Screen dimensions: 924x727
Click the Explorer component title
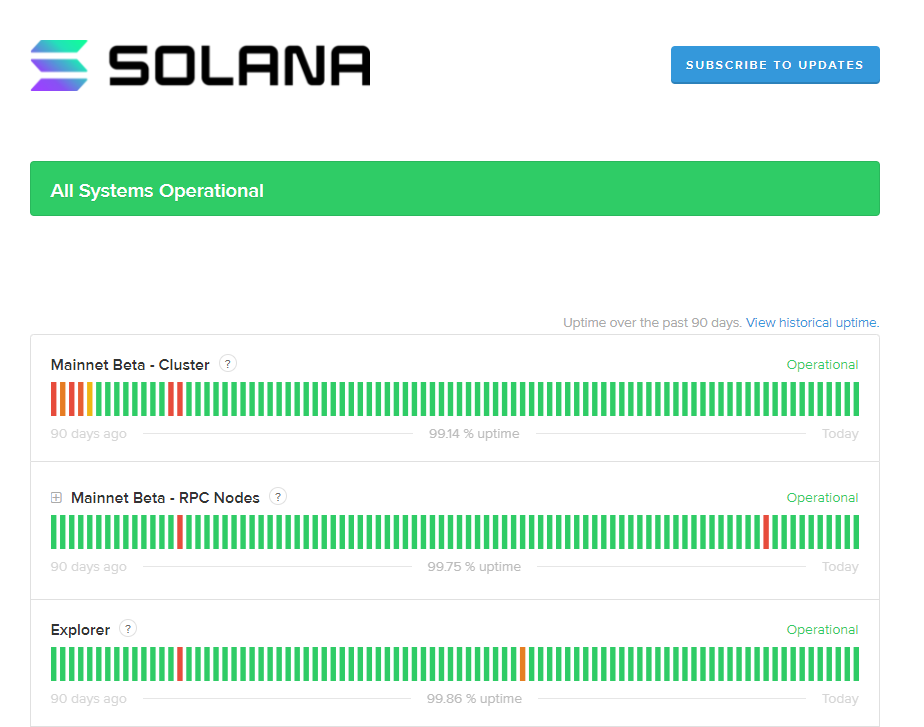tap(80, 630)
